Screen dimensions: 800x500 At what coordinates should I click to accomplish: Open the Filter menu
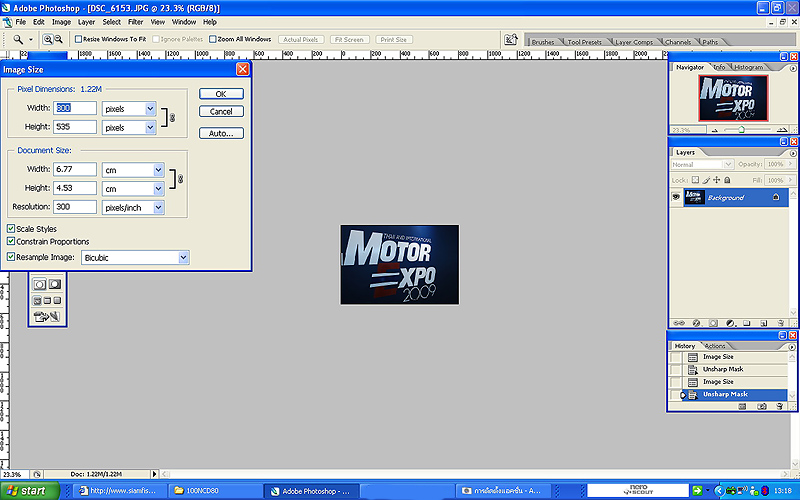(x=135, y=22)
